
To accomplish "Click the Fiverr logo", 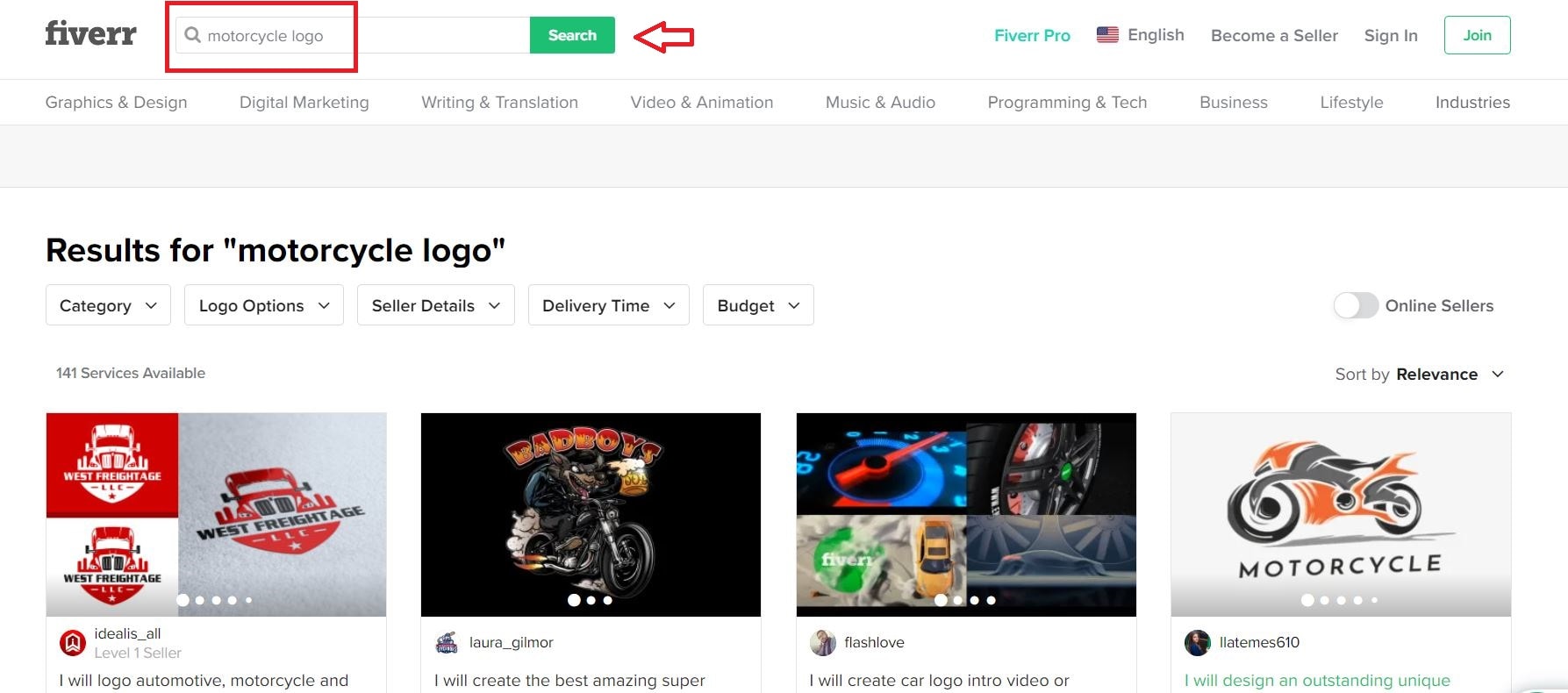I will tap(90, 34).
